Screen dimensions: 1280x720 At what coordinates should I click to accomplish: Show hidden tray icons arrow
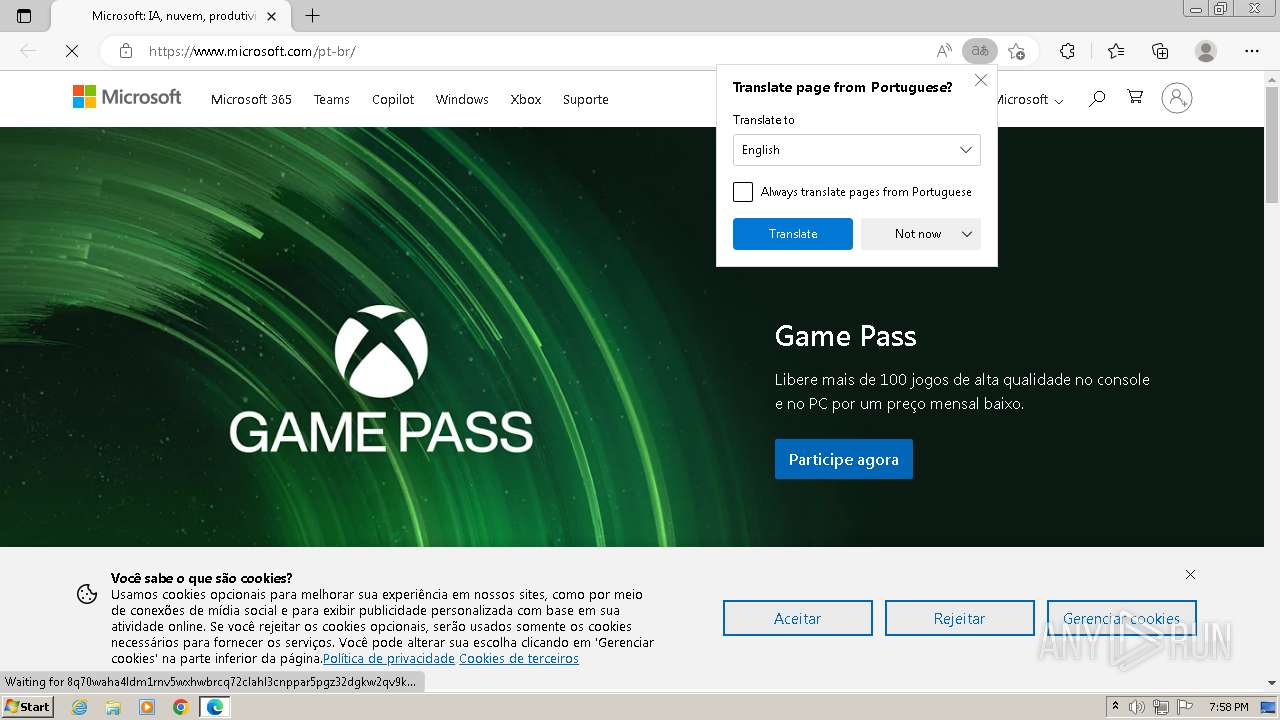tap(1115, 707)
